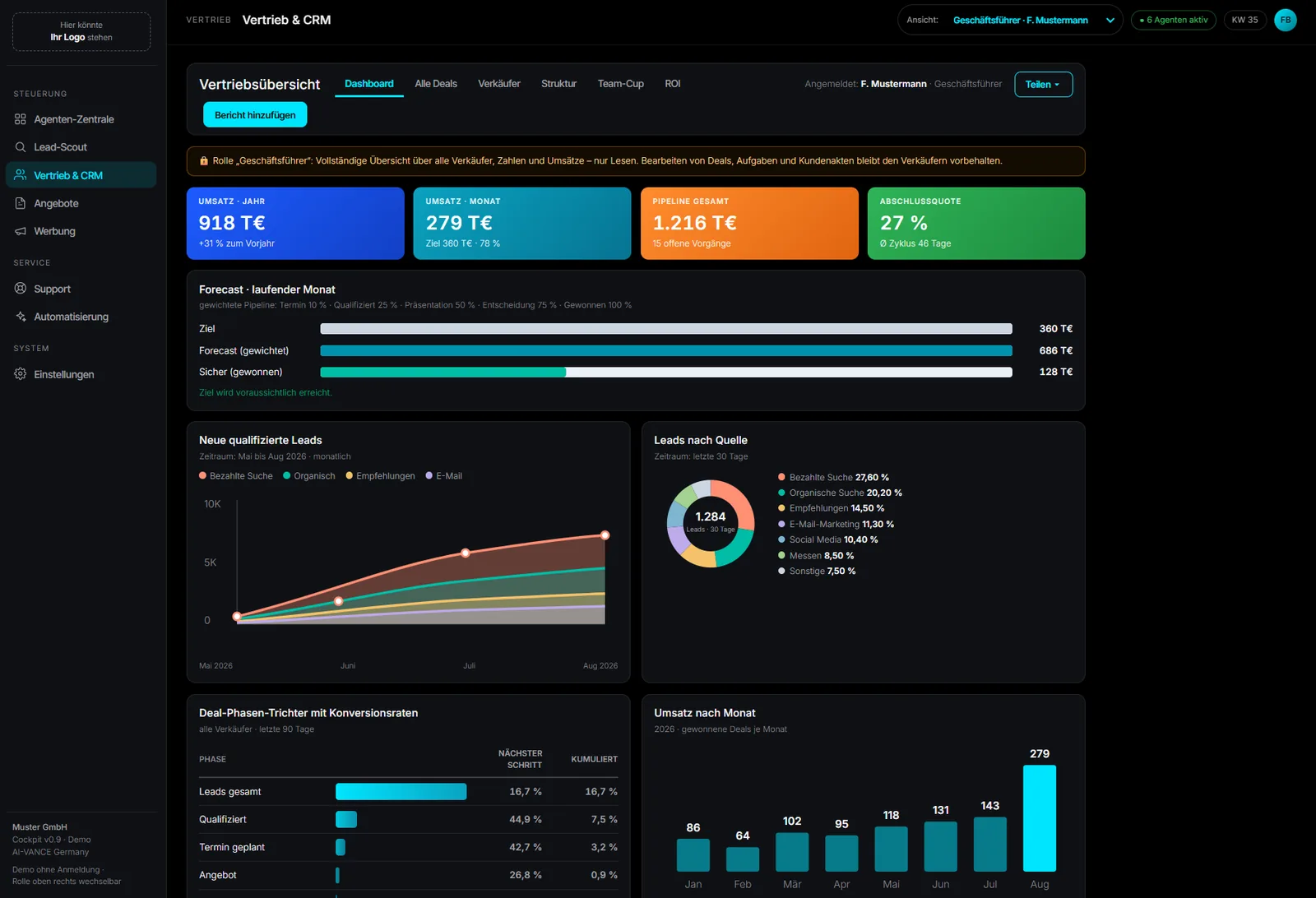1316x898 pixels.
Task: Open the Umsatz Jahr 918 T€ card
Action: (x=295, y=224)
